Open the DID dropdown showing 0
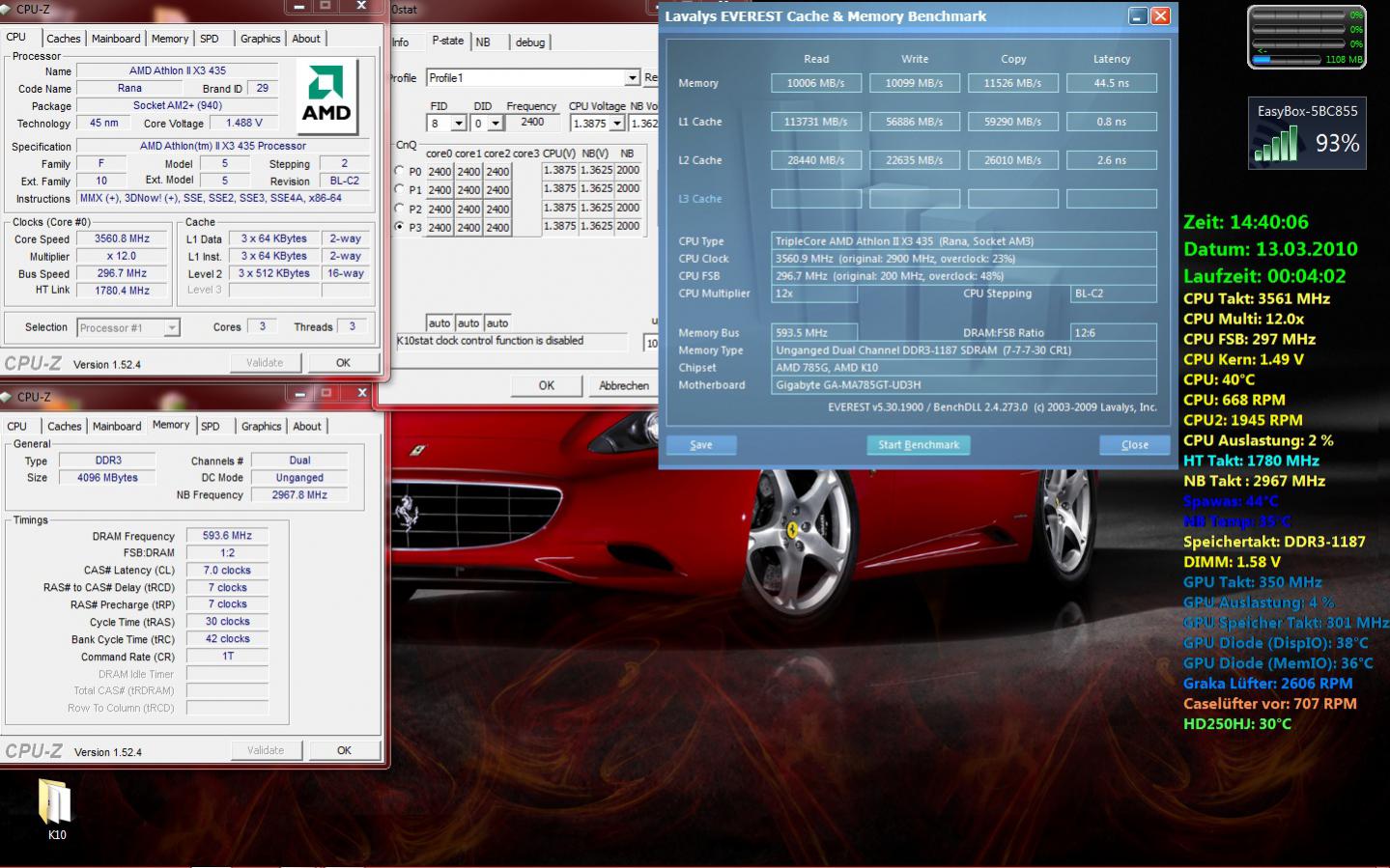1390x868 pixels. pos(496,124)
